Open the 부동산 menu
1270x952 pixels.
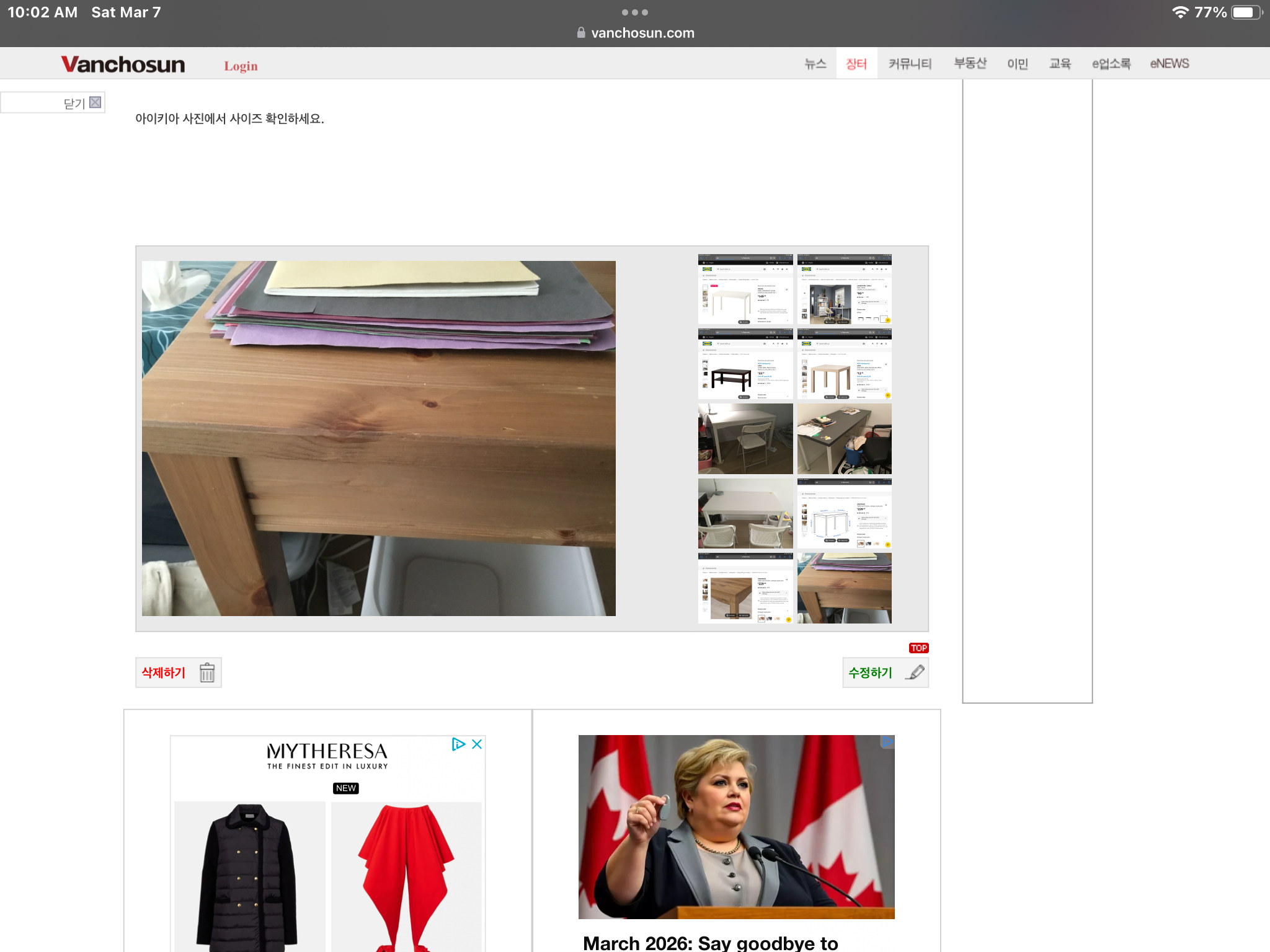970,64
